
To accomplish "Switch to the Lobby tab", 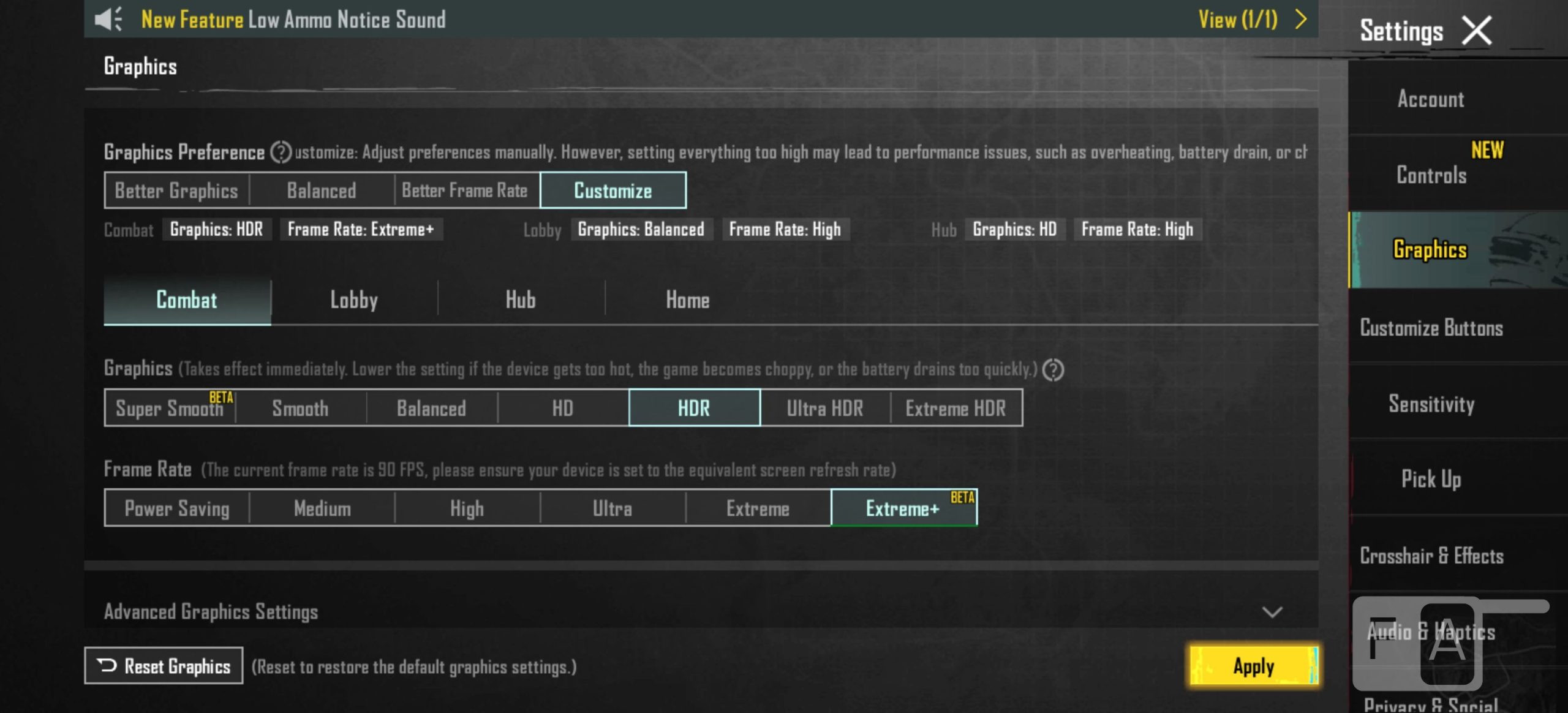I will [354, 300].
